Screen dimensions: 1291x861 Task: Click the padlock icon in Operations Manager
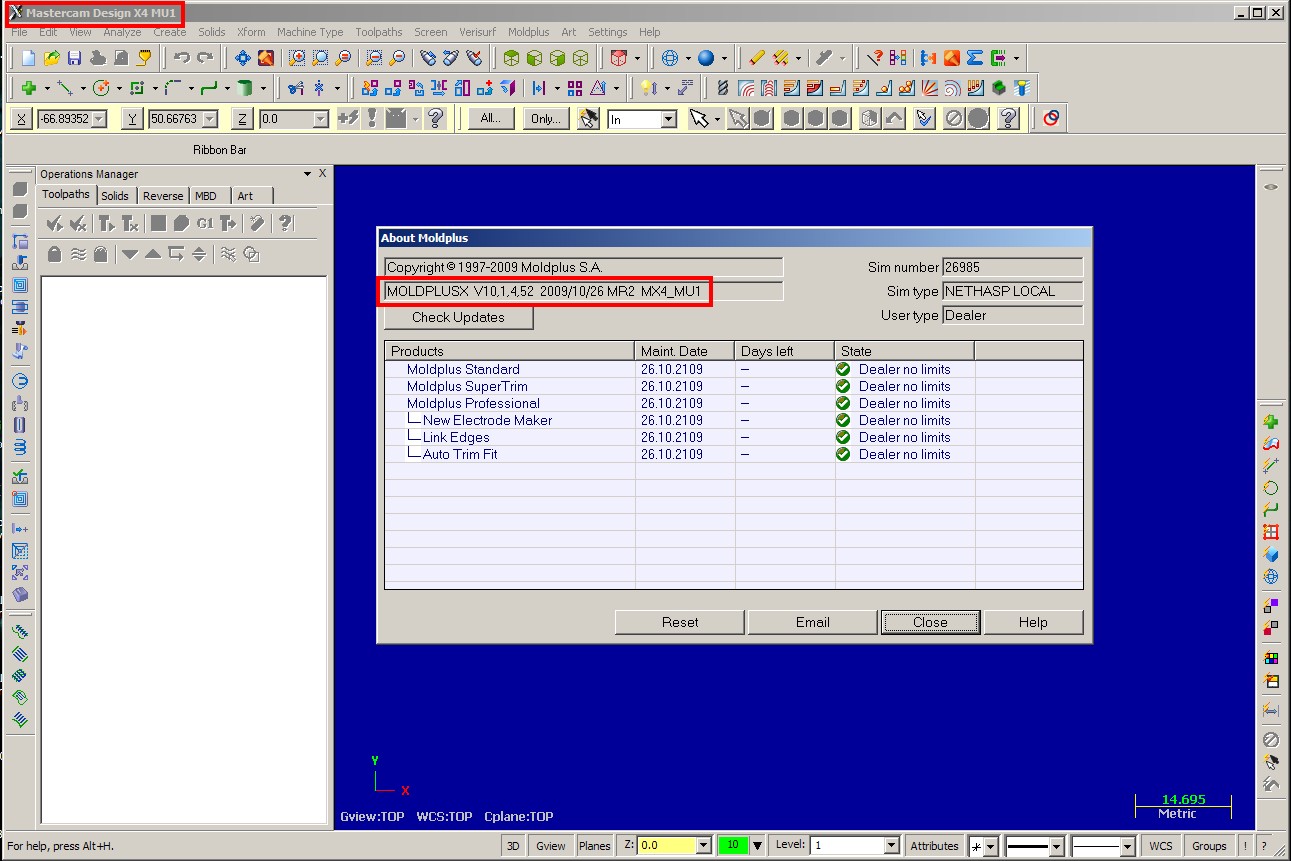[x=54, y=254]
